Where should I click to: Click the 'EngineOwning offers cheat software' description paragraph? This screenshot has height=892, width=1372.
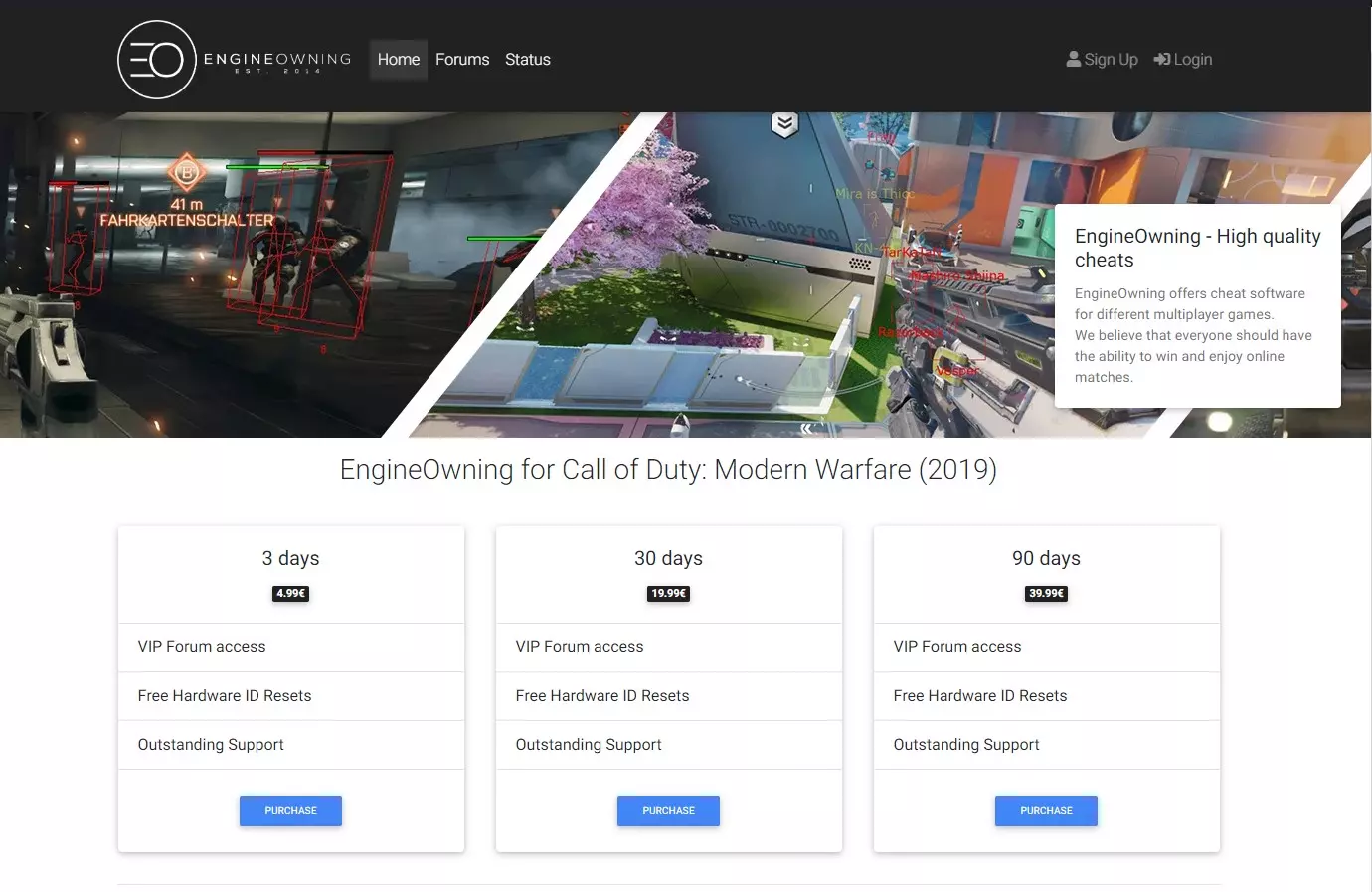point(1193,335)
